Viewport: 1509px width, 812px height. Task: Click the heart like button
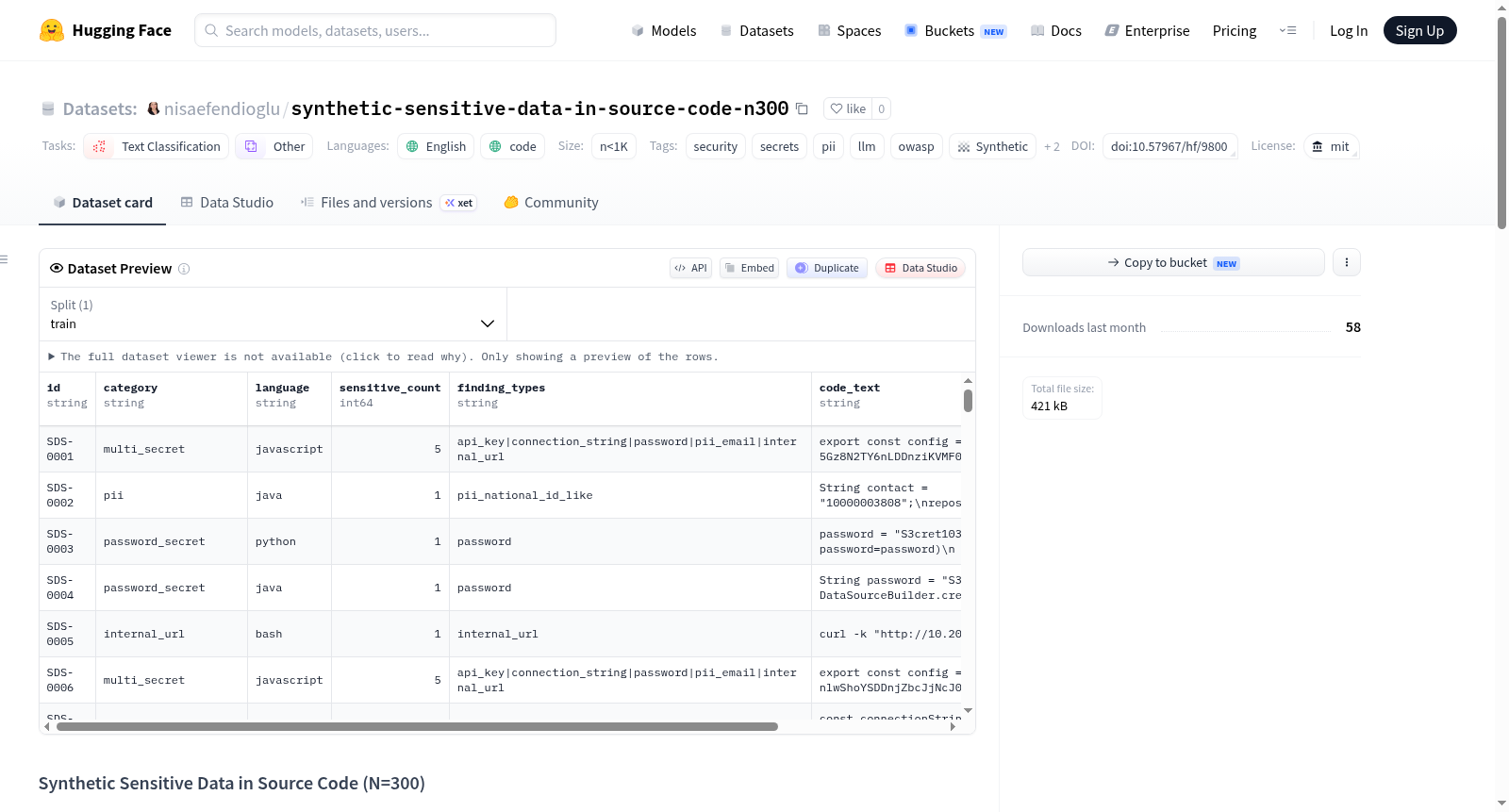pyautogui.click(x=848, y=108)
